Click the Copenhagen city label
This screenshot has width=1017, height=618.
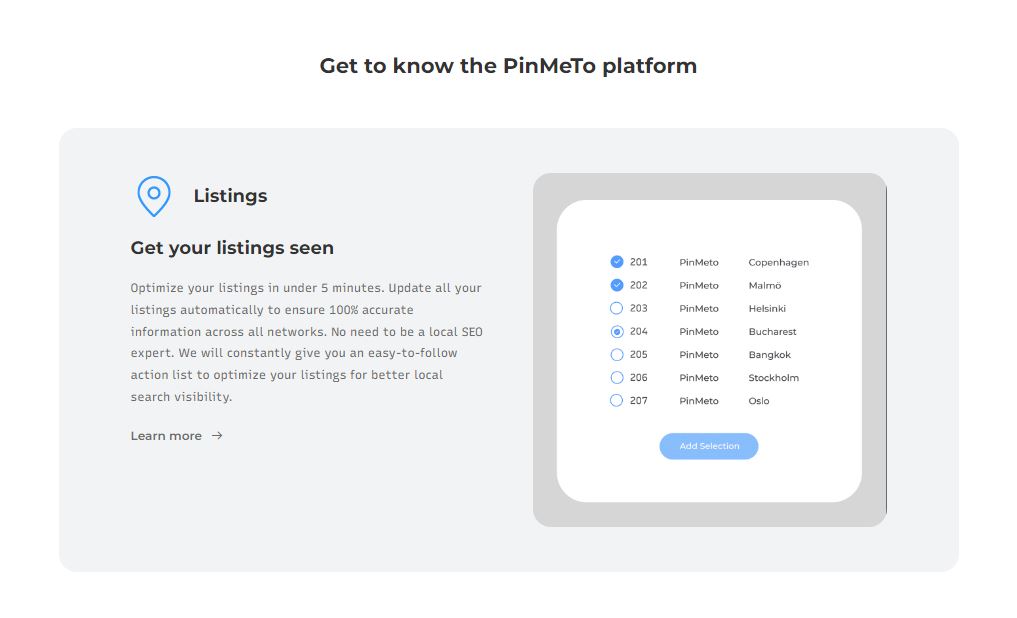click(778, 263)
